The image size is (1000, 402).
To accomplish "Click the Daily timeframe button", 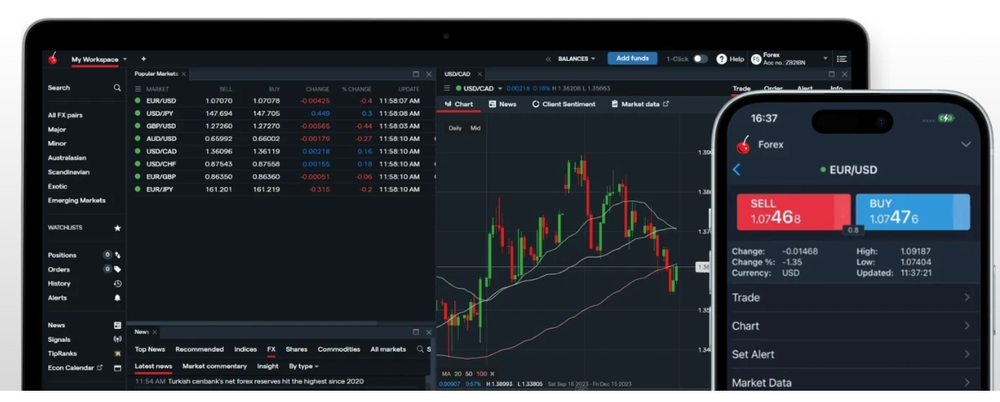I will pos(455,128).
